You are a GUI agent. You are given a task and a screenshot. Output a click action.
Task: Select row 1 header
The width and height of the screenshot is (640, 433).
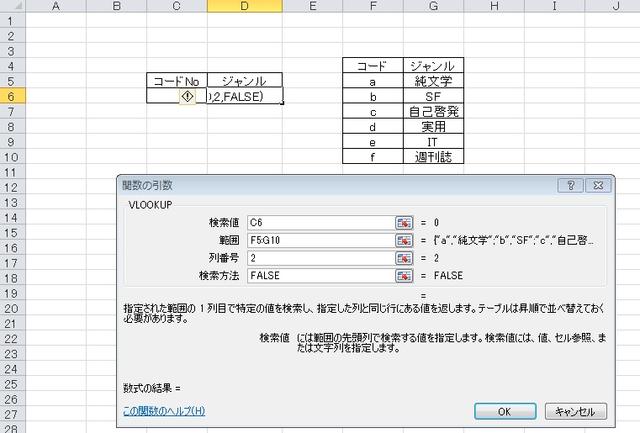[12, 21]
